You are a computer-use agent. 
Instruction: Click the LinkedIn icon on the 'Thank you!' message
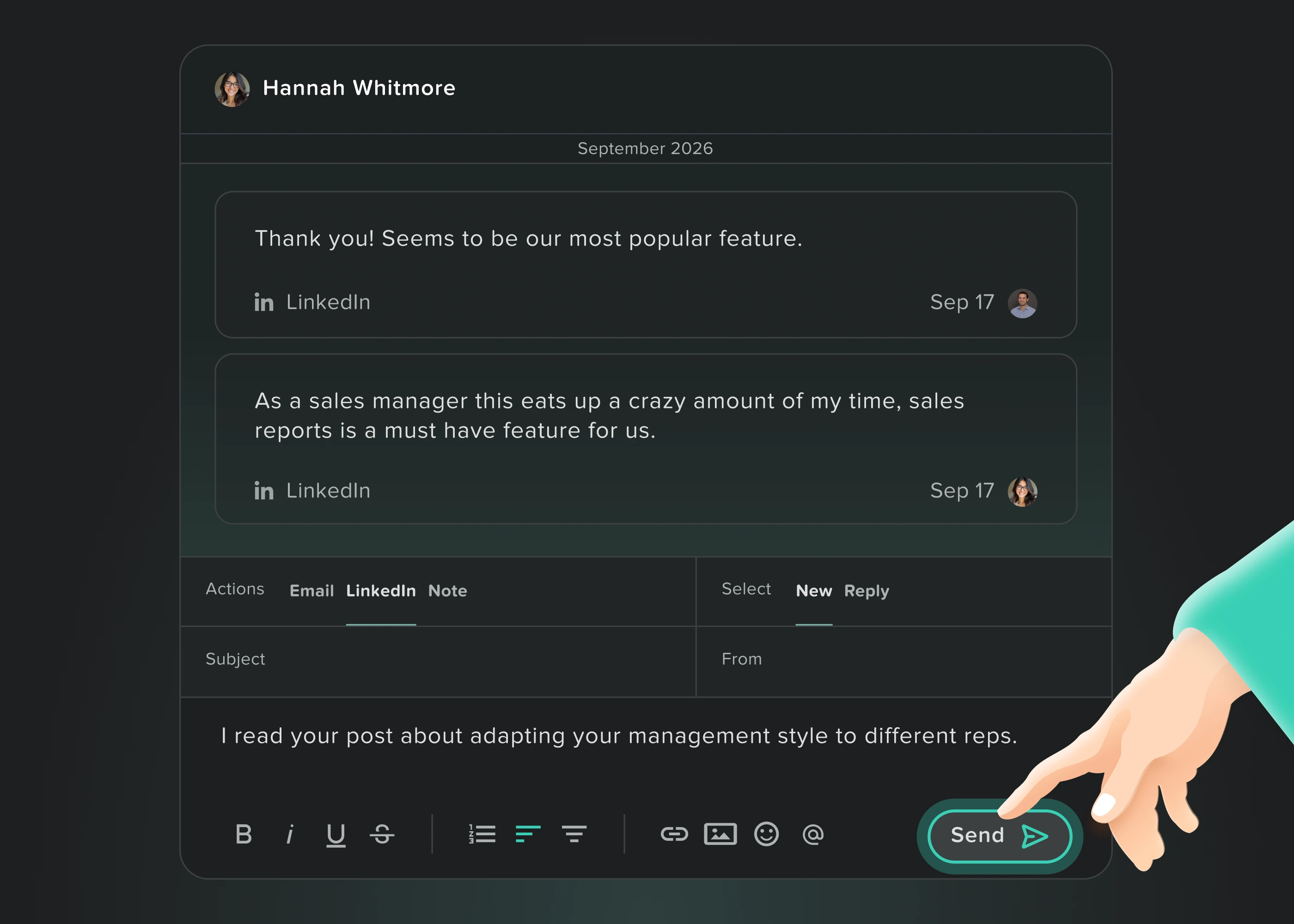(x=263, y=303)
